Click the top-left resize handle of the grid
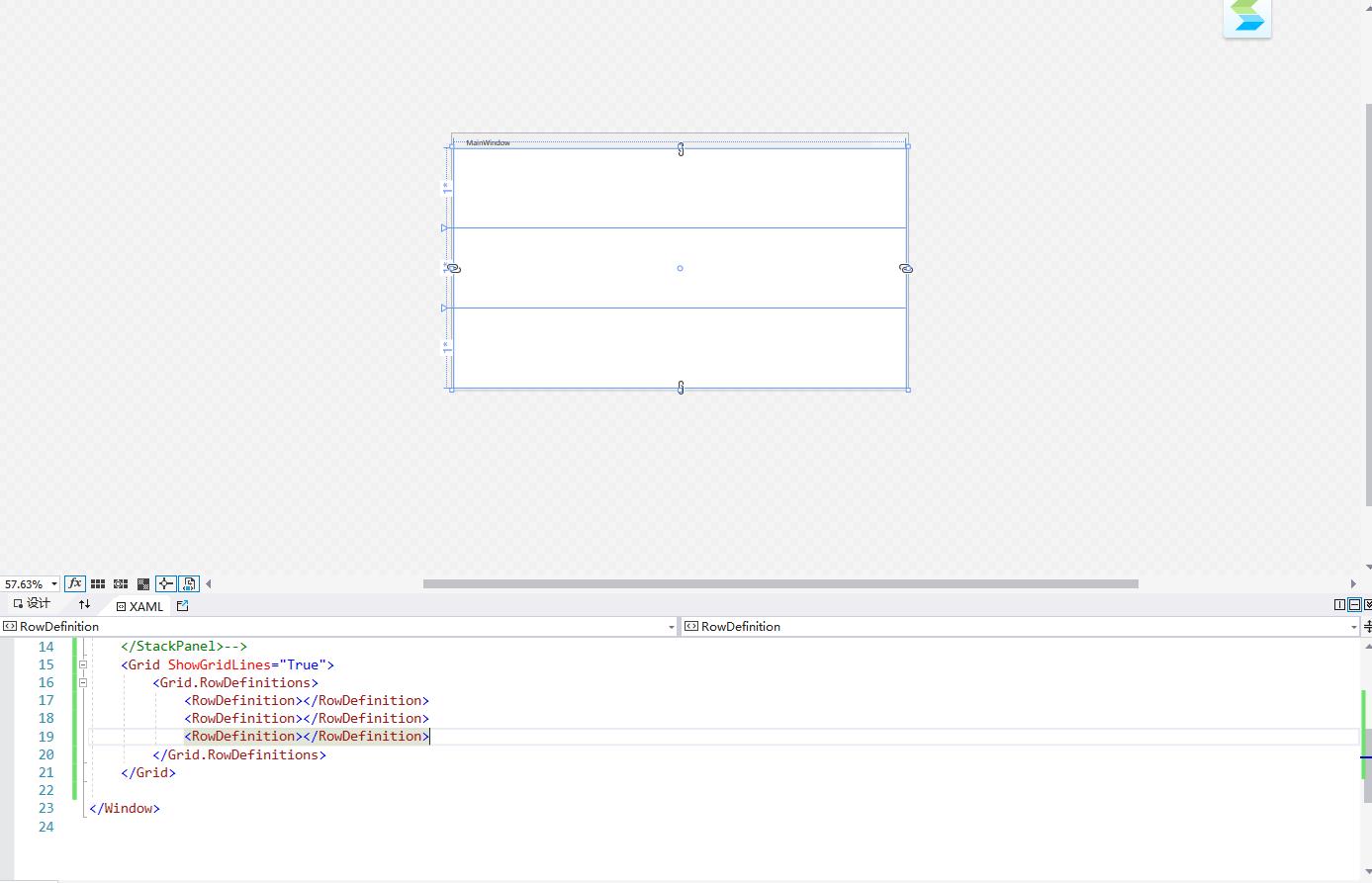Screen dimensions: 1372x883 pos(452,146)
